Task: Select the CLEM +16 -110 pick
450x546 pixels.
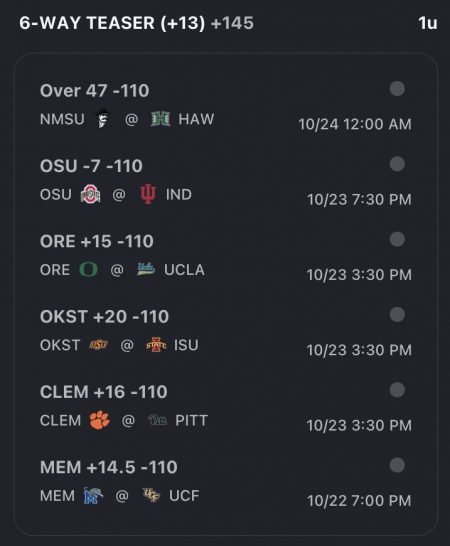Action: click(103, 392)
